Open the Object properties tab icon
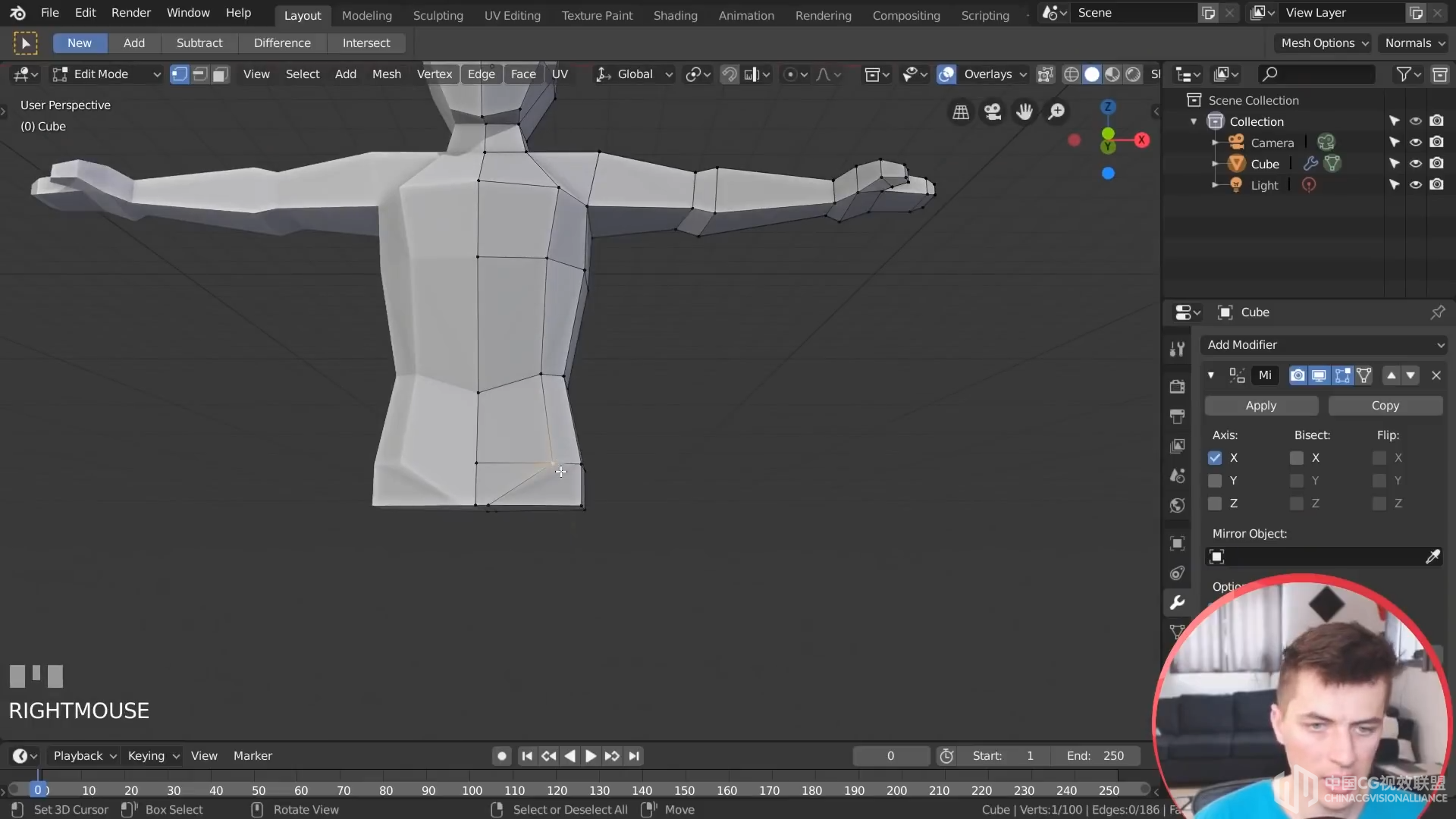Screen dimensions: 1456x819 tap(1177, 544)
